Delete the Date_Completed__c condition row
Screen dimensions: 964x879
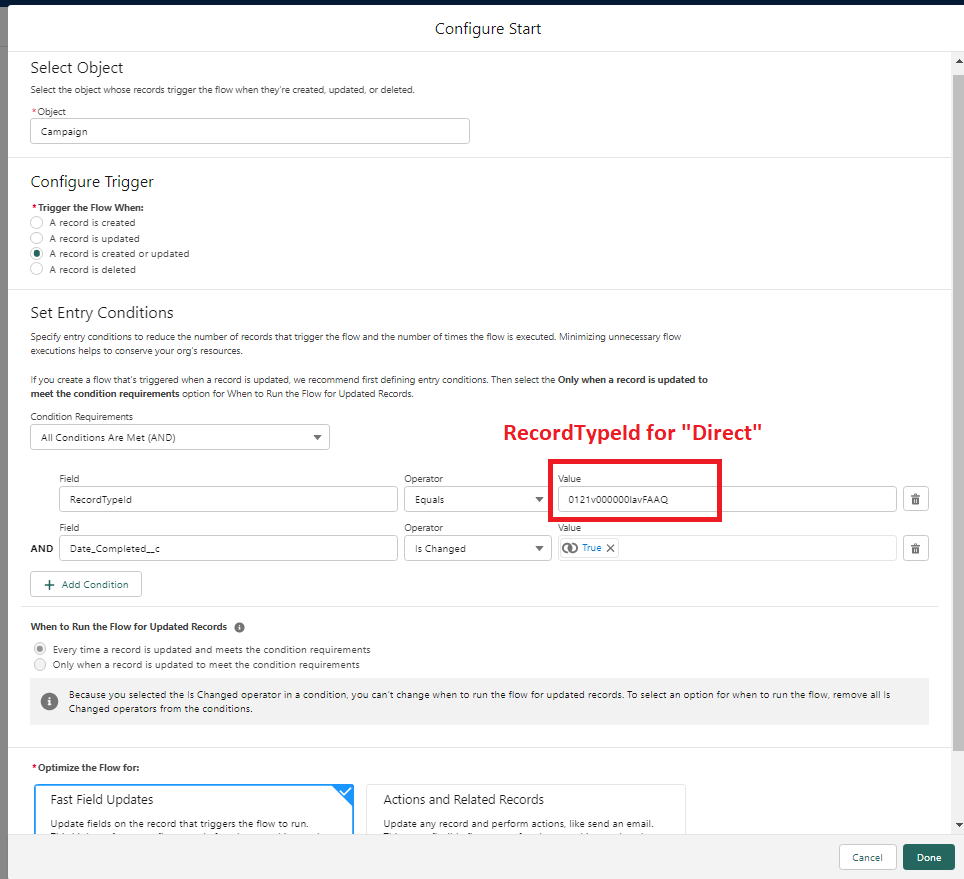915,548
